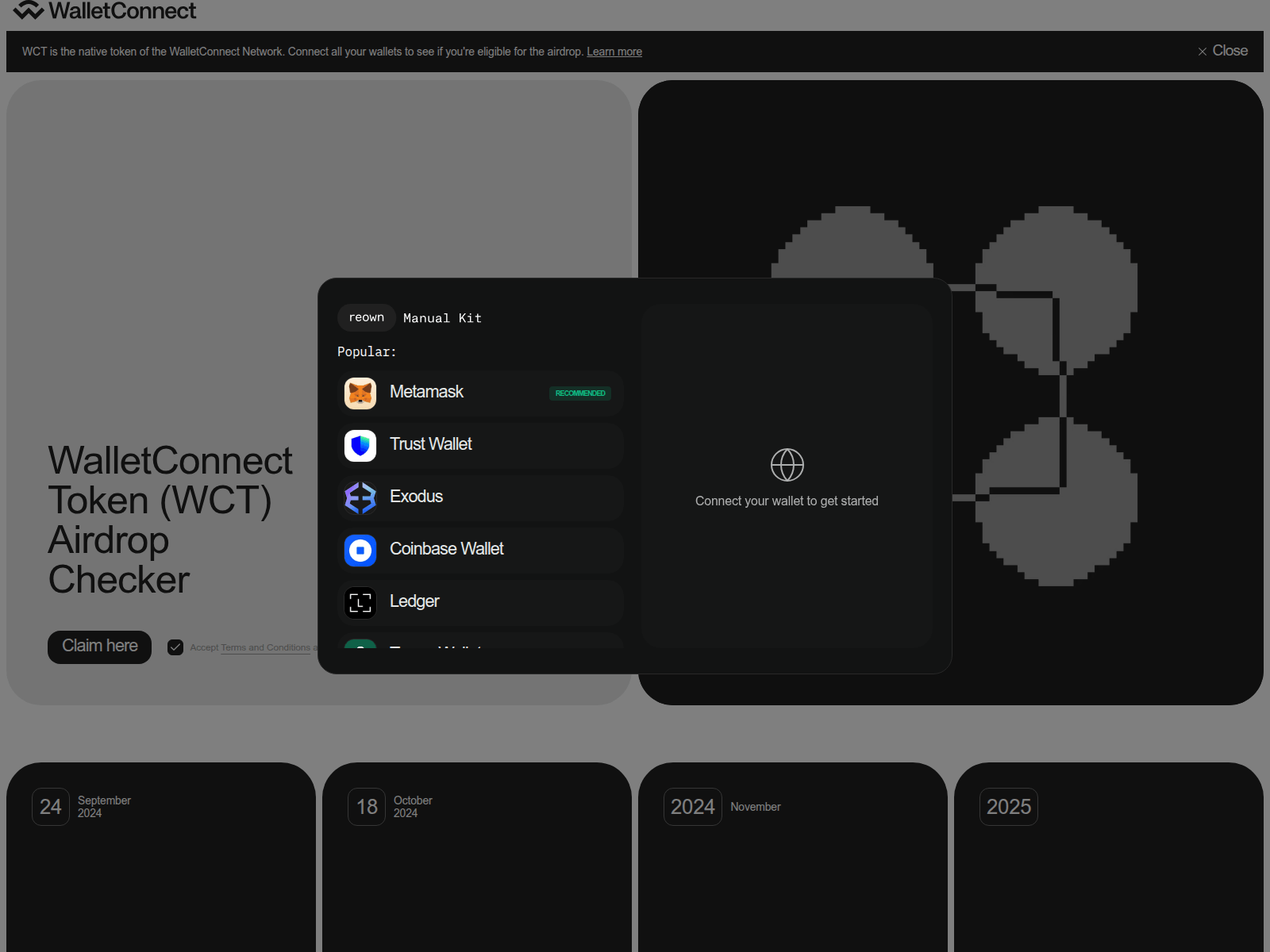The width and height of the screenshot is (1270, 952).
Task: Select the Manual Kit label
Action: pos(442,318)
